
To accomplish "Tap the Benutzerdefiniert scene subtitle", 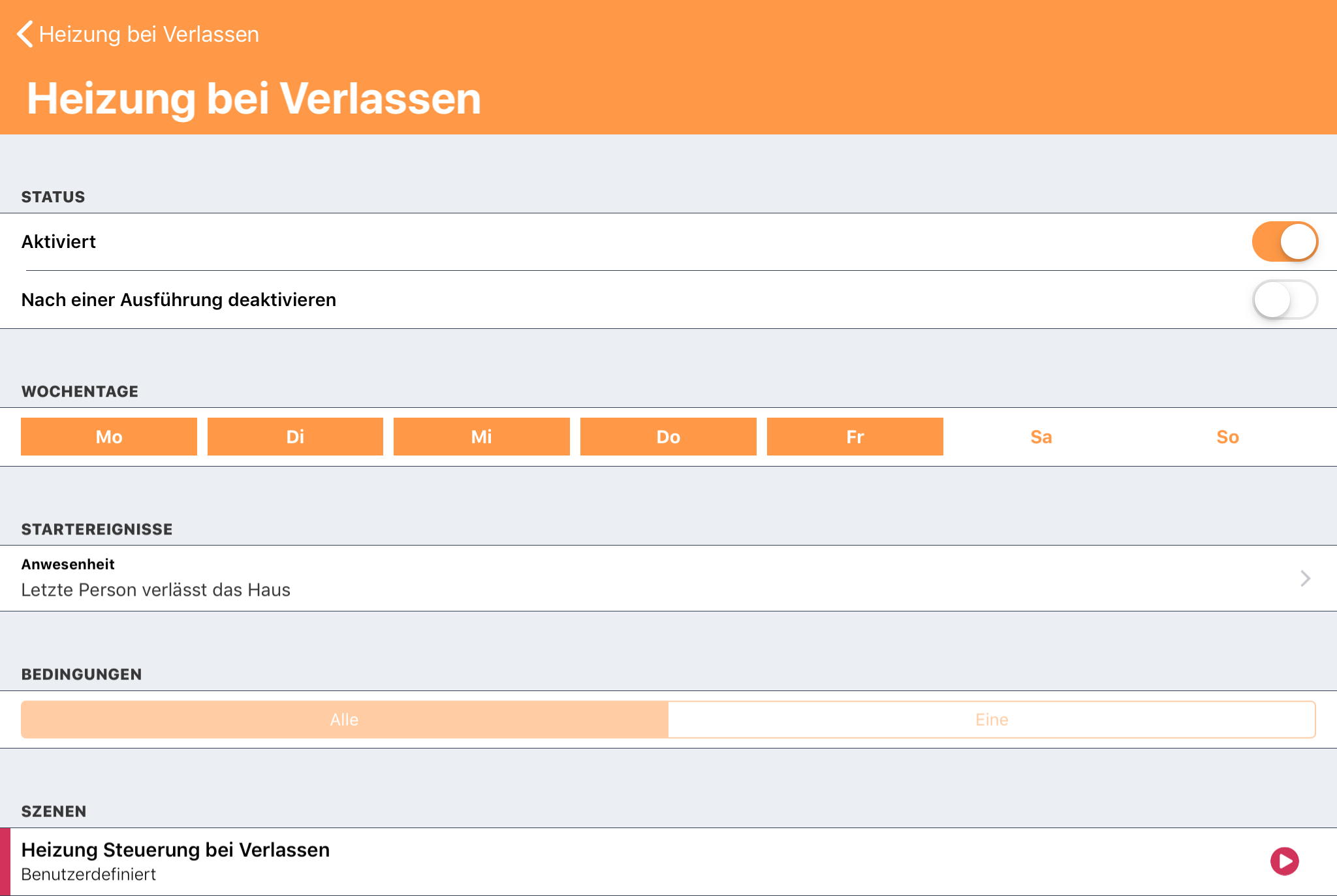I will pyautogui.click(x=89, y=874).
